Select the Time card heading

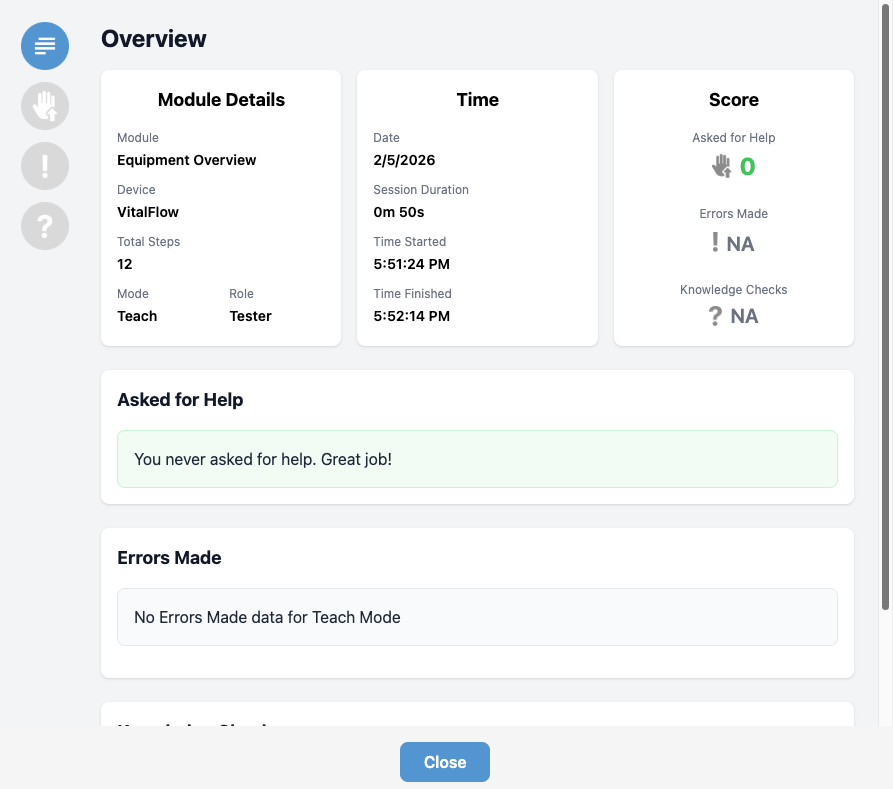point(477,99)
